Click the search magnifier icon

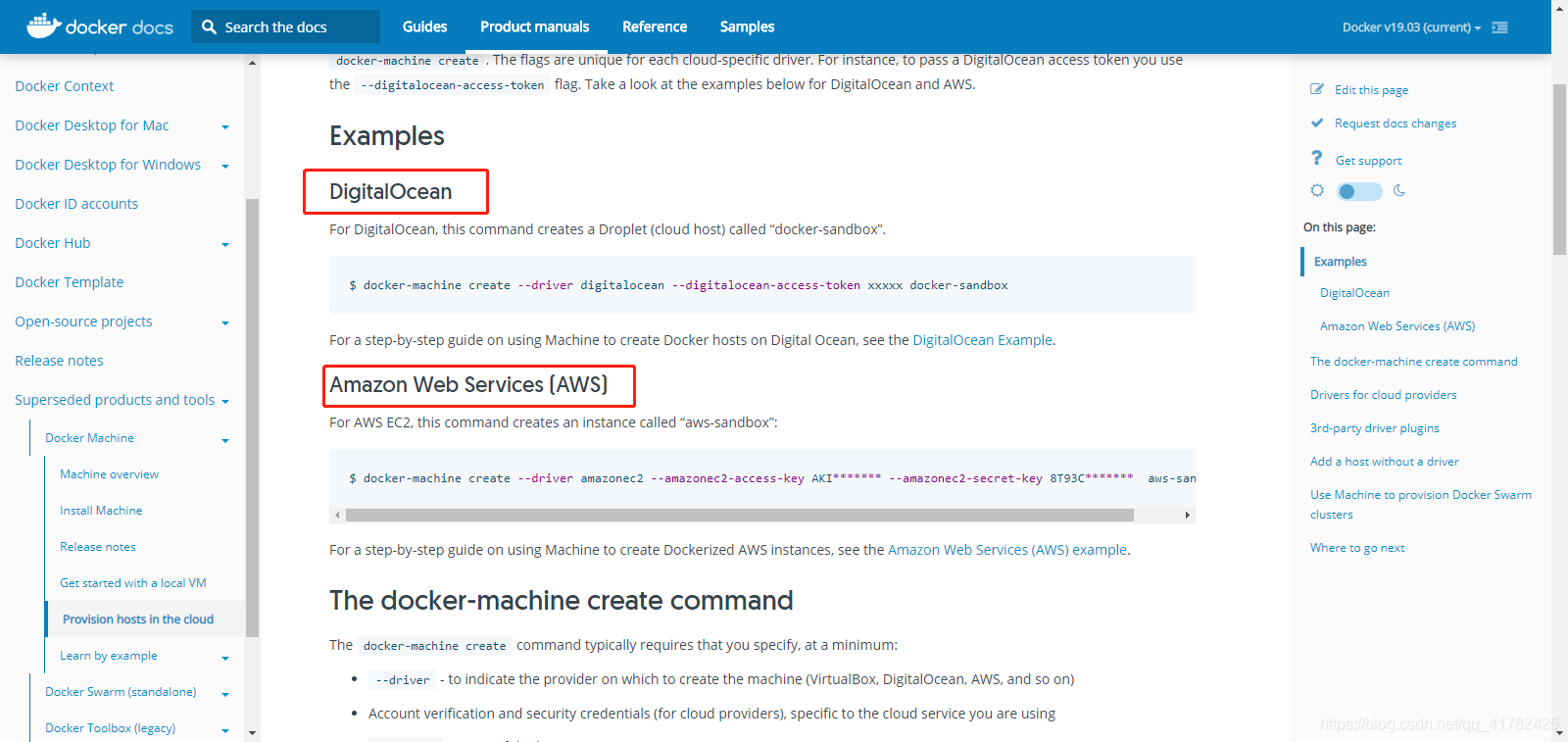pos(209,27)
